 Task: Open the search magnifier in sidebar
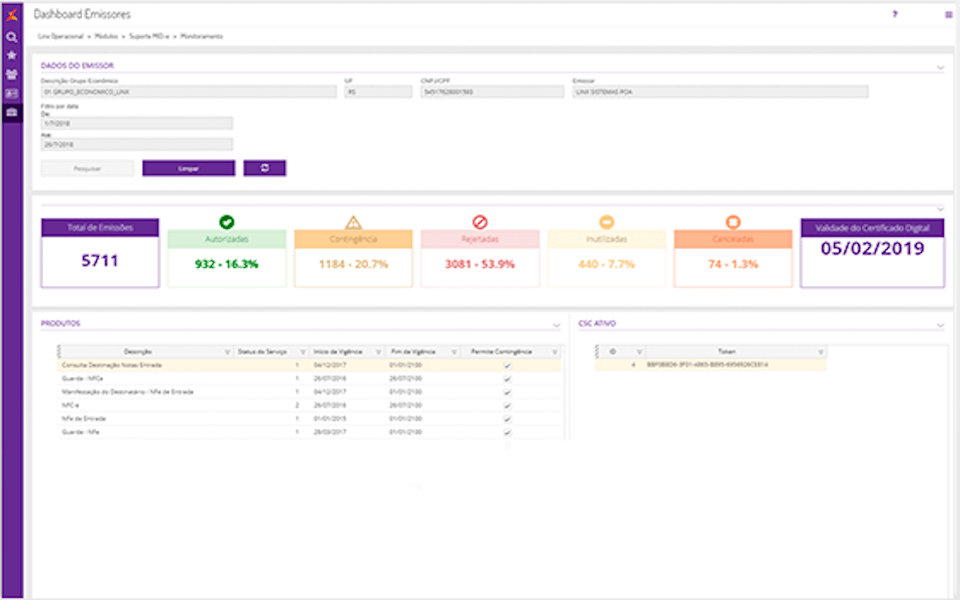[x=12, y=37]
